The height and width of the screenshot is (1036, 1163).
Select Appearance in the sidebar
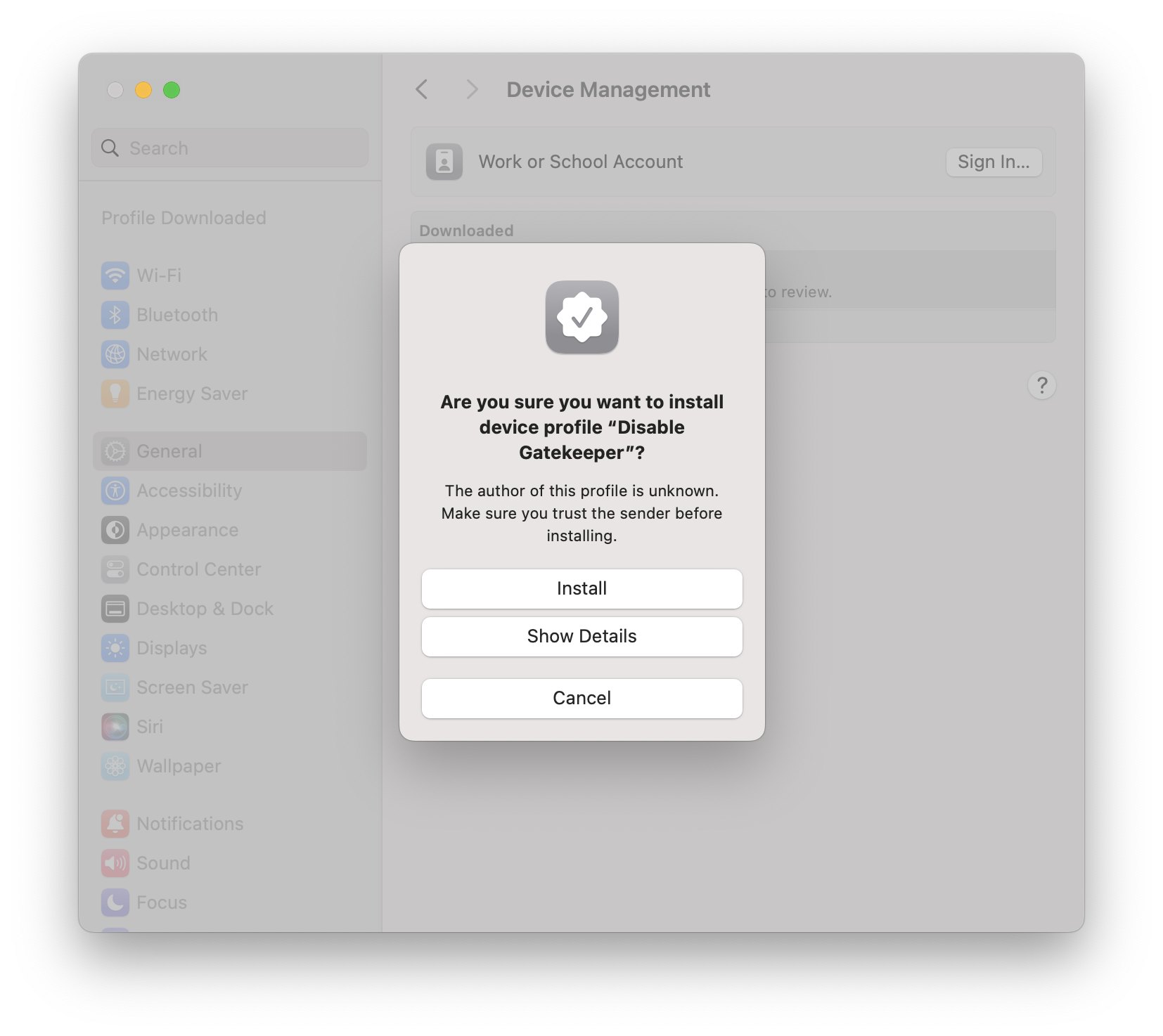pyautogui.click(x=187, y=530)
